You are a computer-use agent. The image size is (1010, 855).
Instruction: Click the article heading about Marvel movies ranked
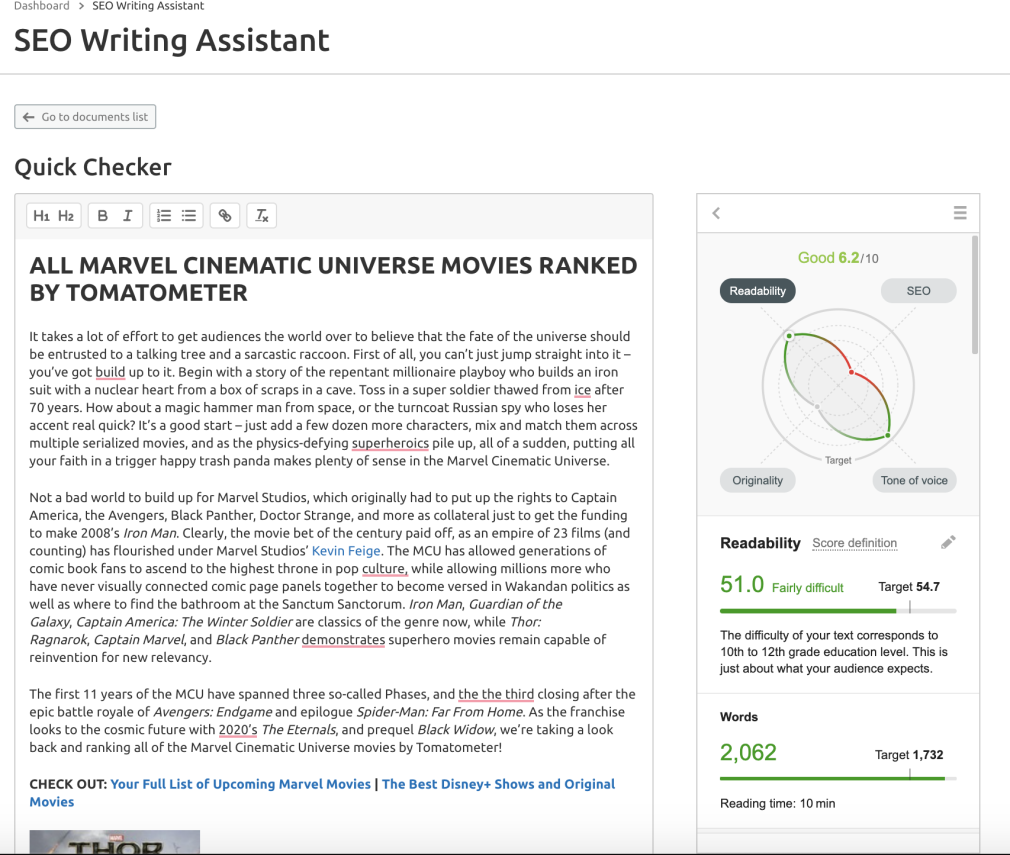334,279
